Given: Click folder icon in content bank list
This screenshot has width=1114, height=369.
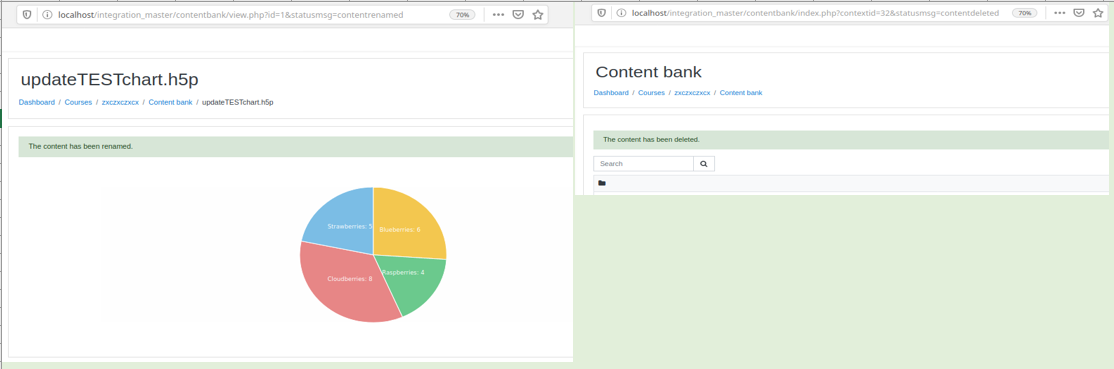Looking at the screenshot, I should [x=602, y=183].
